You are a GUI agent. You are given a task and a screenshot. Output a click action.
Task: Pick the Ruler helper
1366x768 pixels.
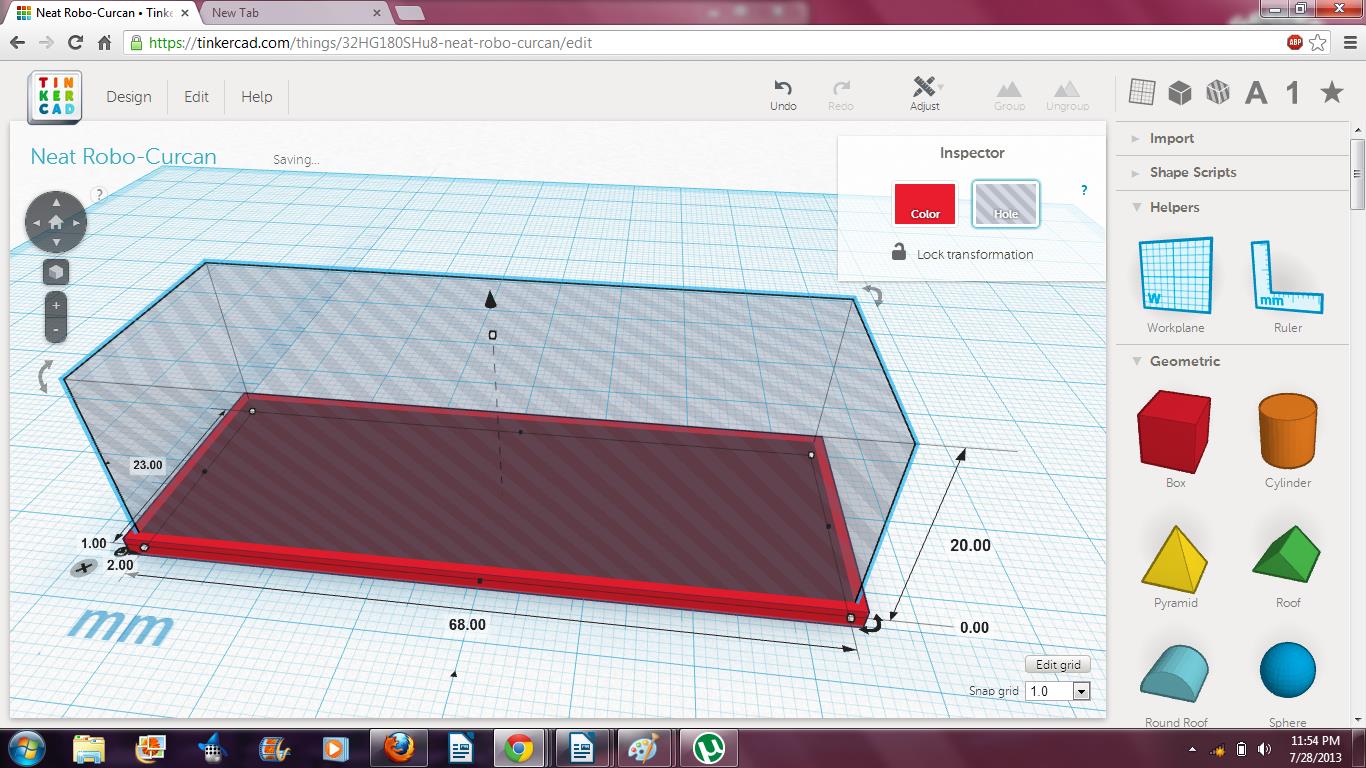1288,285
